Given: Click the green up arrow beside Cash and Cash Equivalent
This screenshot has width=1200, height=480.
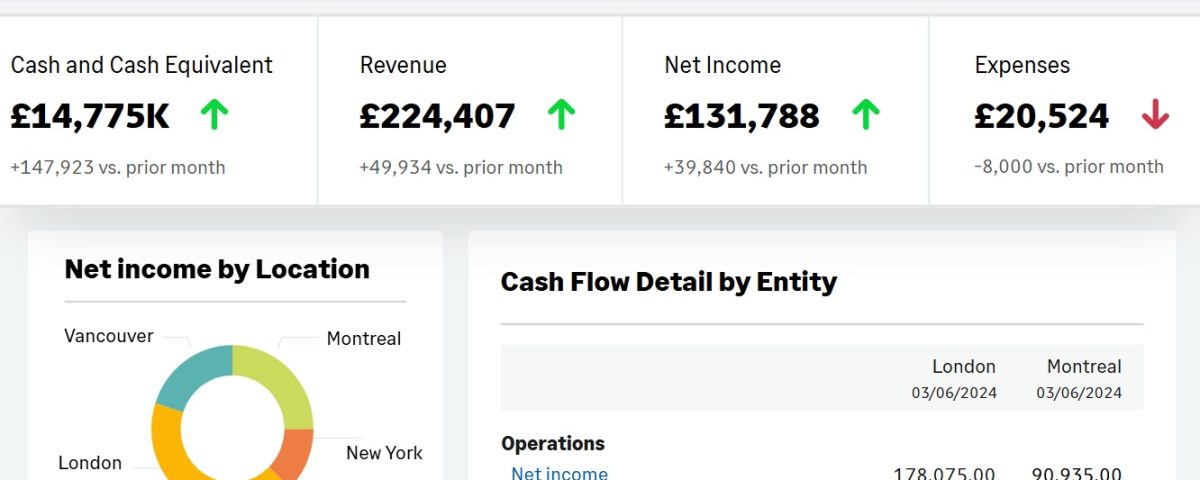Looking at the screenshot, I should tap(214, 115).
